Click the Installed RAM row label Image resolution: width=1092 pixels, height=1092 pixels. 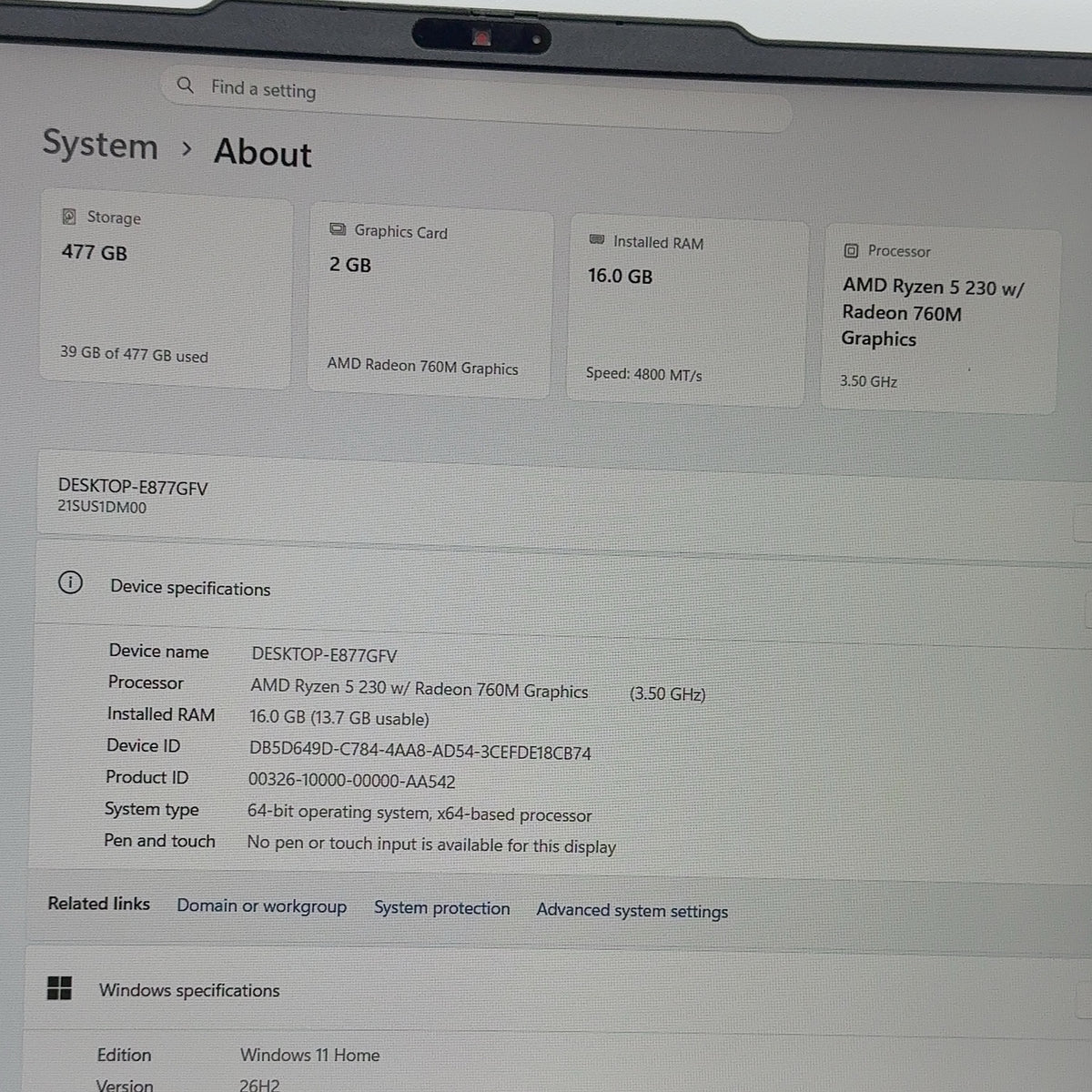161,714
